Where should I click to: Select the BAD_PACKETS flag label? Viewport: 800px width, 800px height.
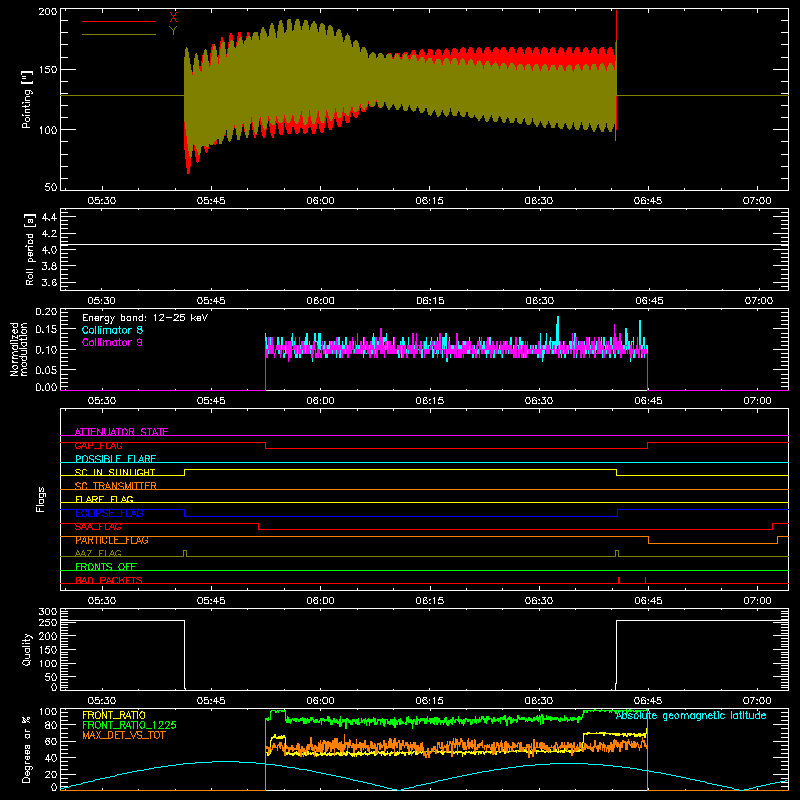click(109, 580)
